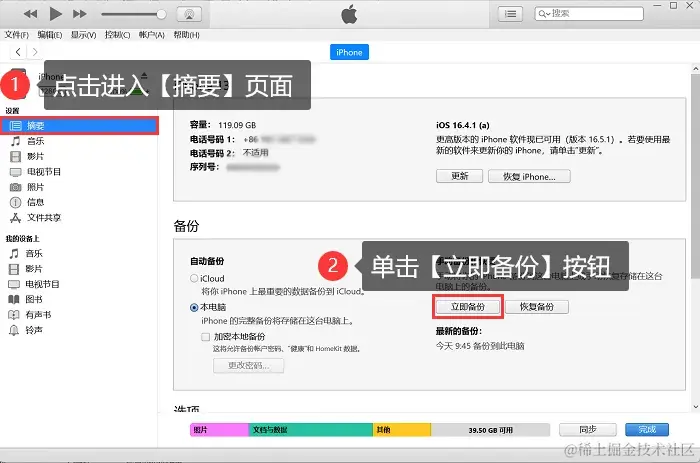Click the 更改密码... button

coord(248,365)
